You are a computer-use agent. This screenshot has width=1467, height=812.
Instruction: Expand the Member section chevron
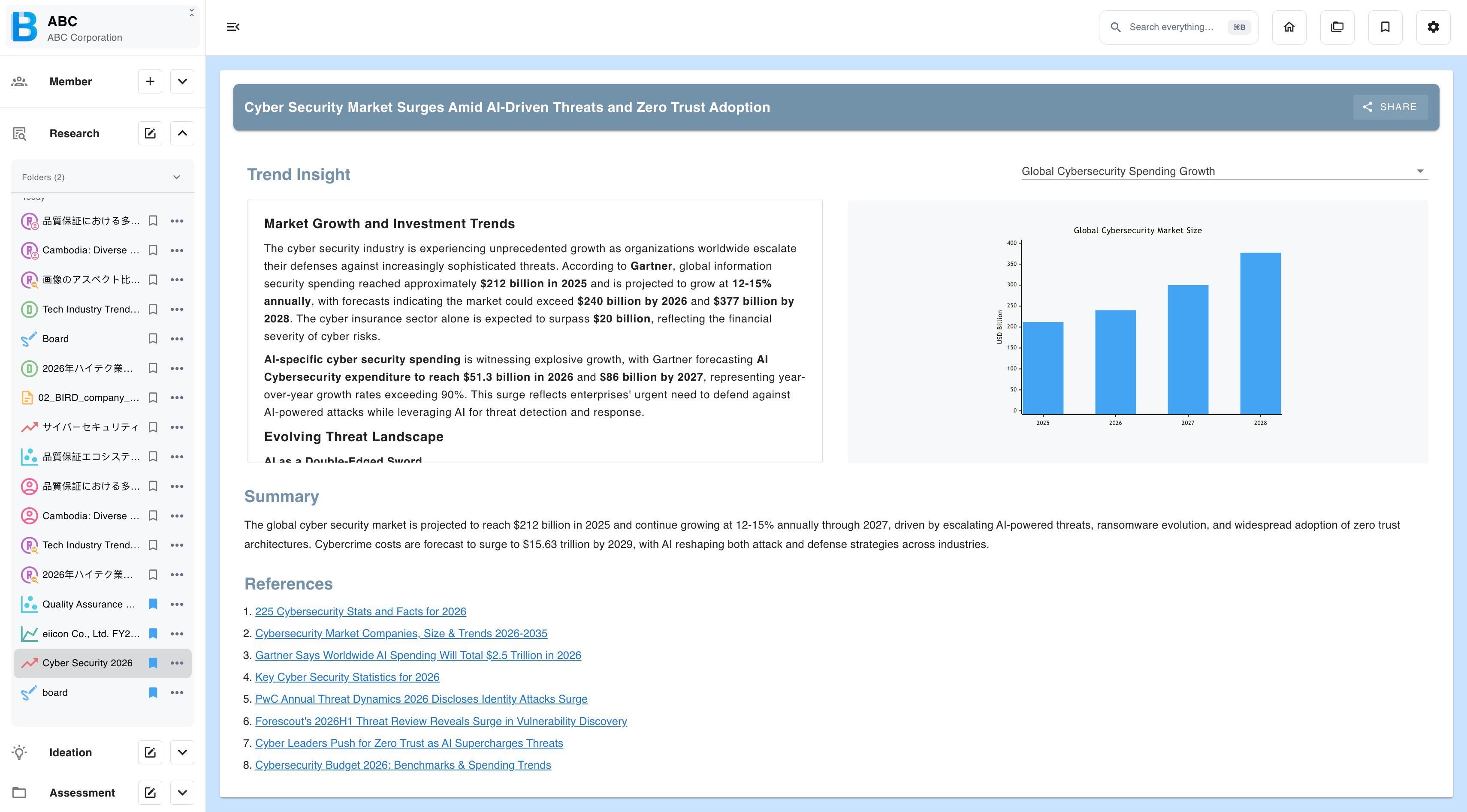[182, 81]
